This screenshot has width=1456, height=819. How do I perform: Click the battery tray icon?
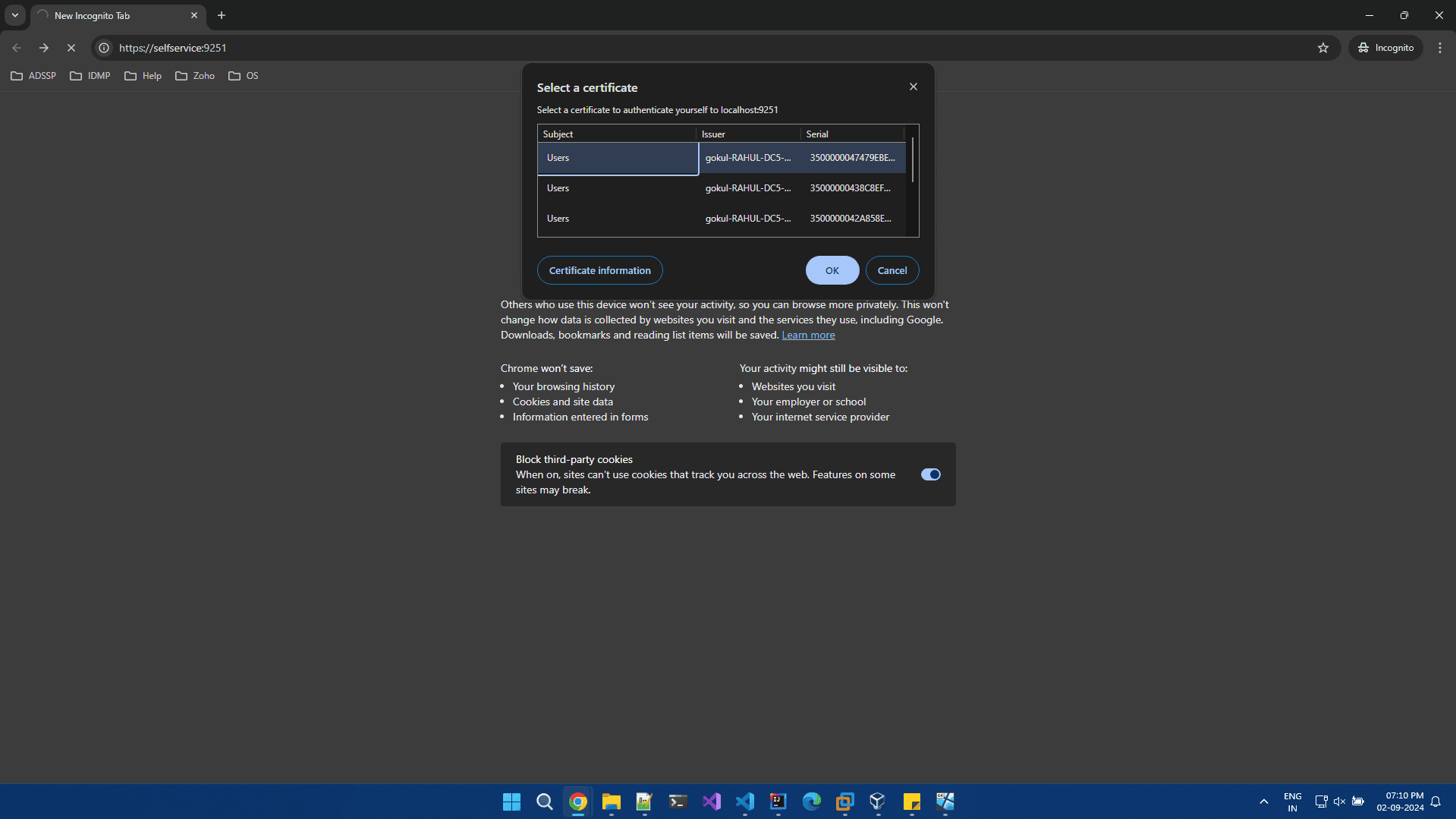(x=1358, y=802)
